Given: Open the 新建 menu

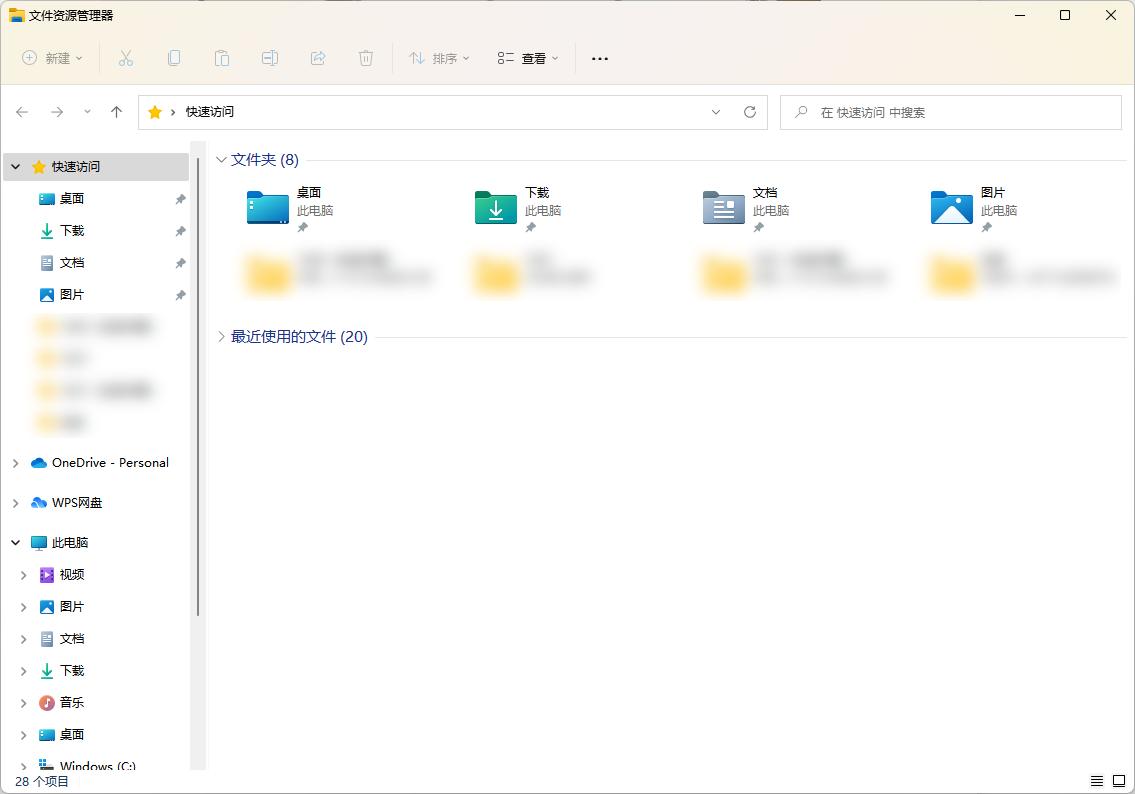Looking at the screenshot, I should click(53, 58).
